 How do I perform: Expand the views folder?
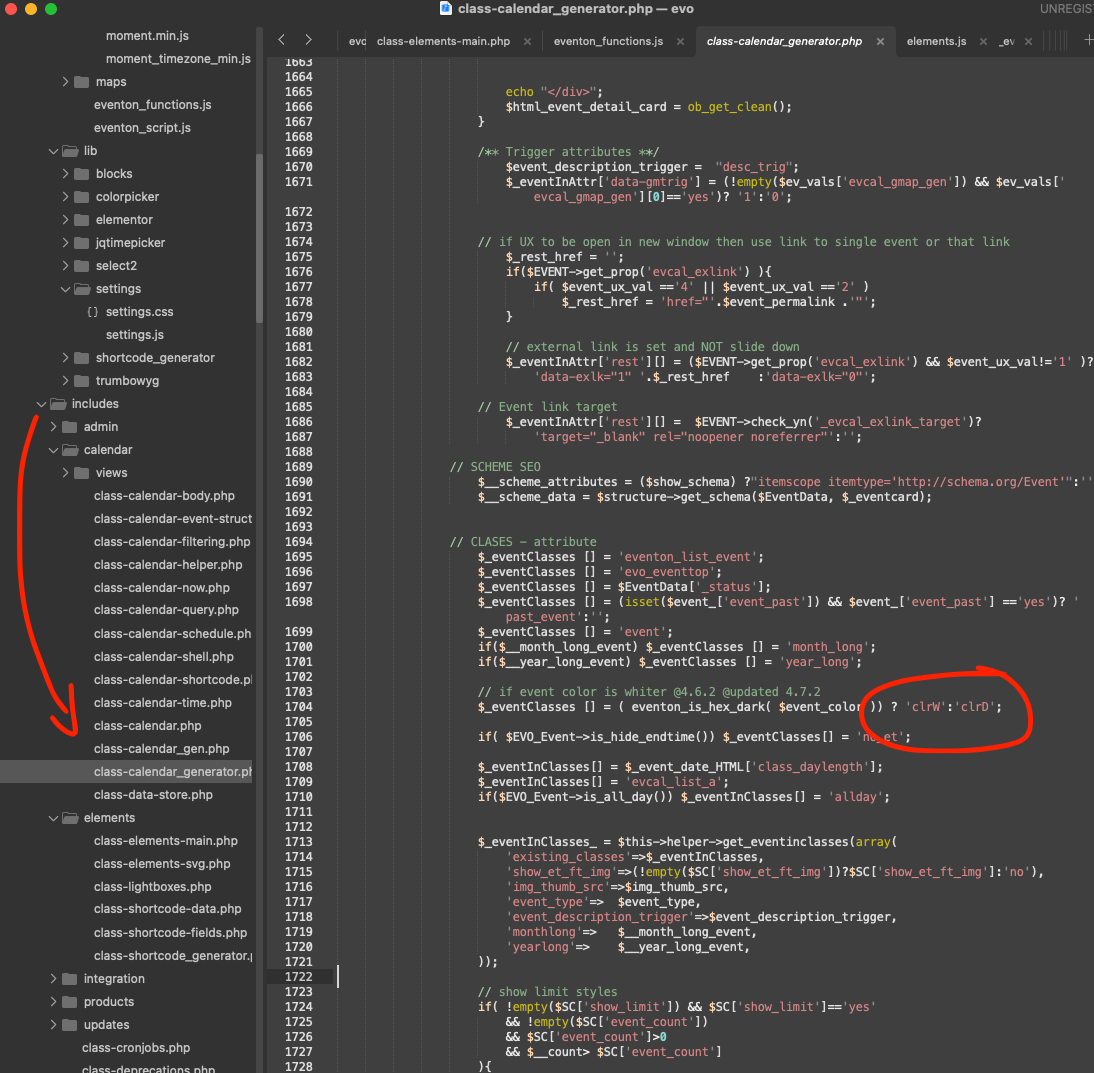[65, 473]
